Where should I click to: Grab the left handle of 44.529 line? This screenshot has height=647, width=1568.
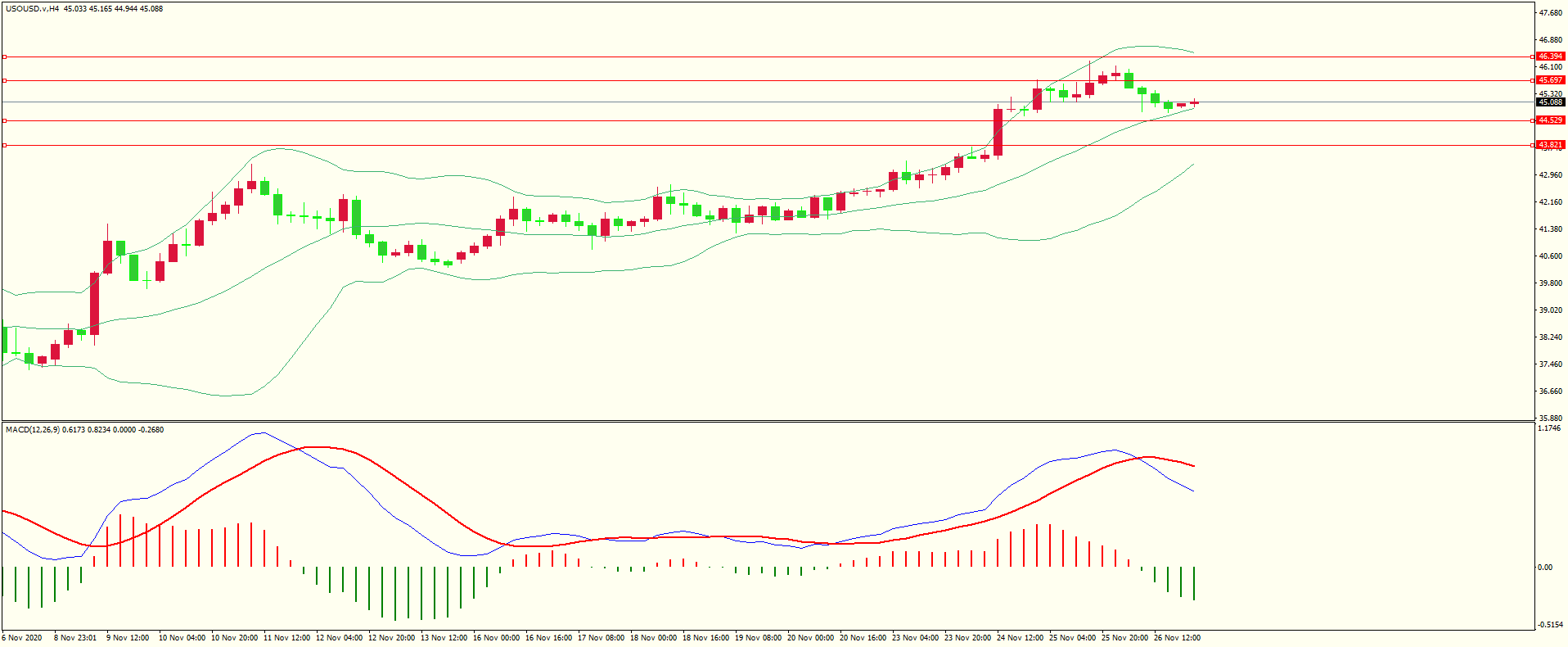tap(5, 120)
